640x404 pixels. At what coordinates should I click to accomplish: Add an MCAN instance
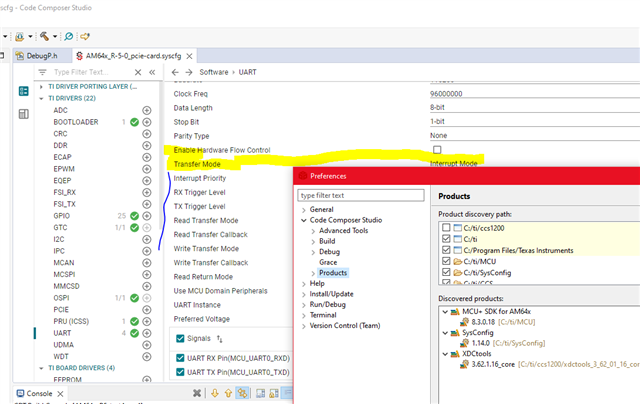click(147, 263)
